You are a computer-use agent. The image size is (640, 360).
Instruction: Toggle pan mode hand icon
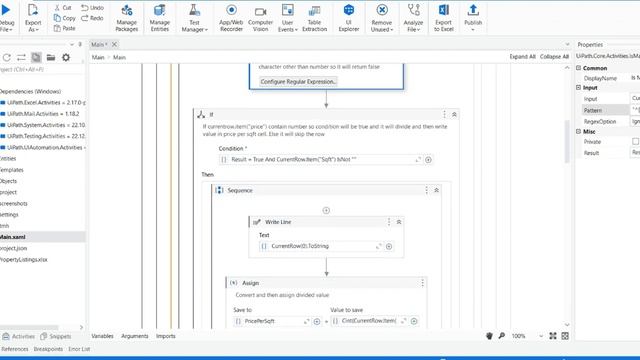point(489,336)
